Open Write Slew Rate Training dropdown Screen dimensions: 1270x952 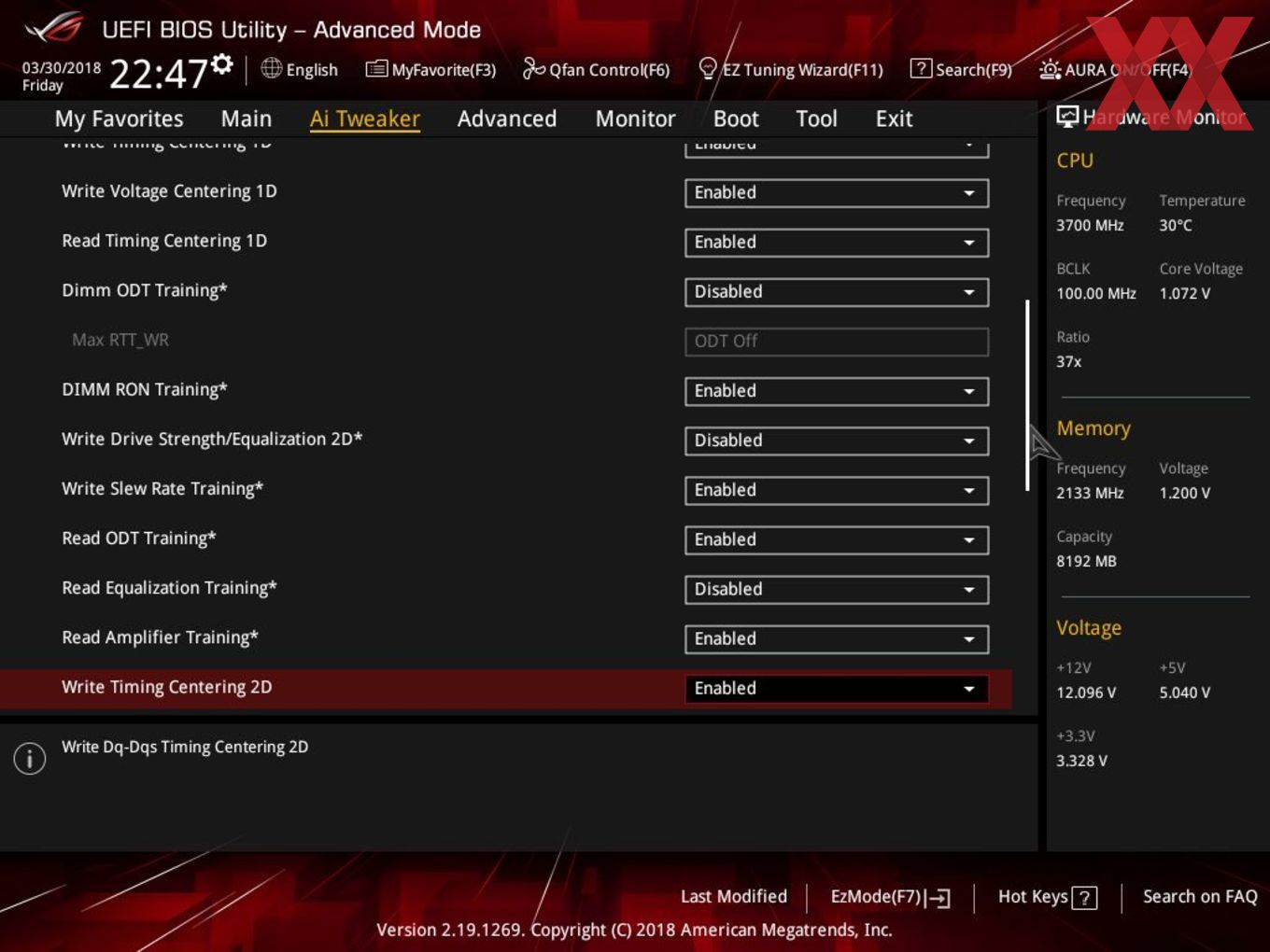coord(837,490)
